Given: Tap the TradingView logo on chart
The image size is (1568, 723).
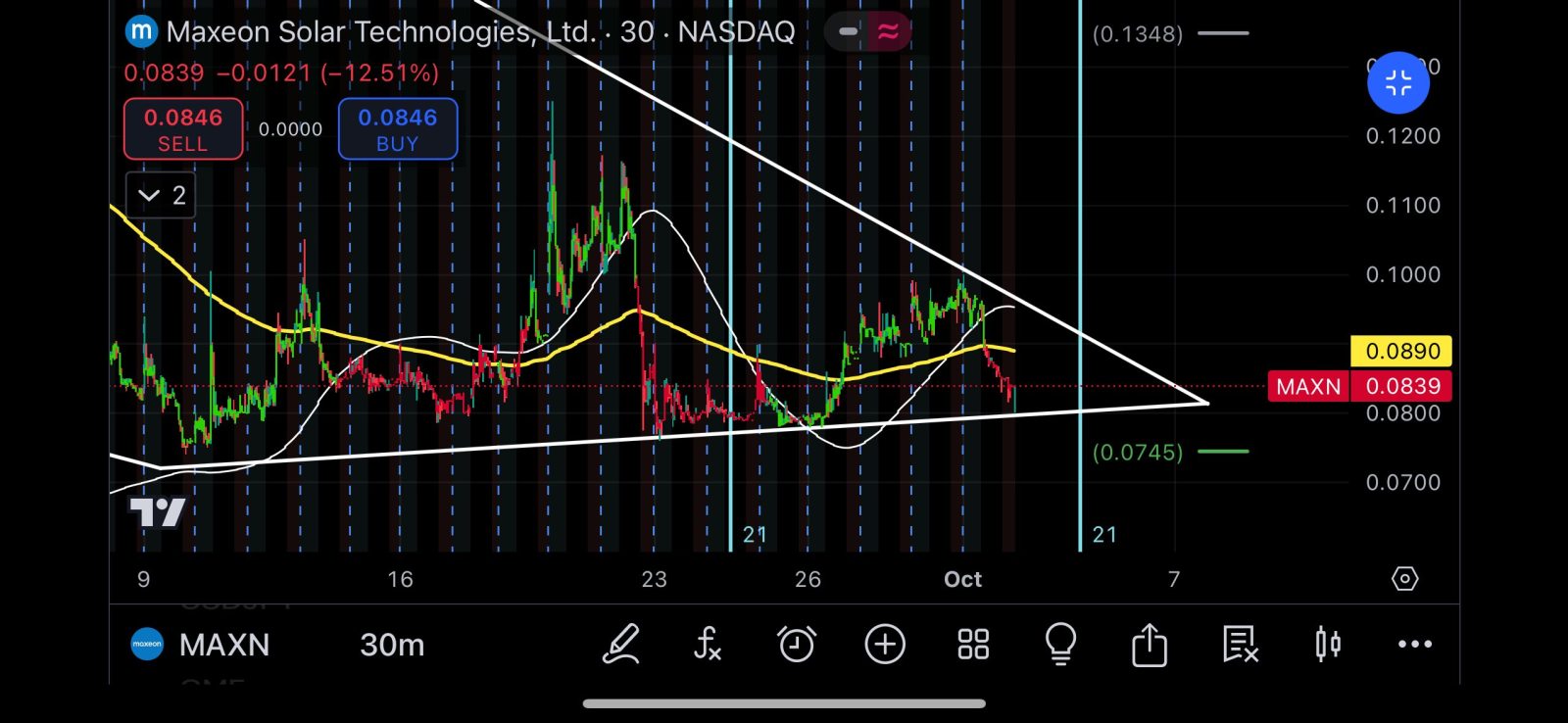Looking at the screenshot, I should tap(158, 512).
